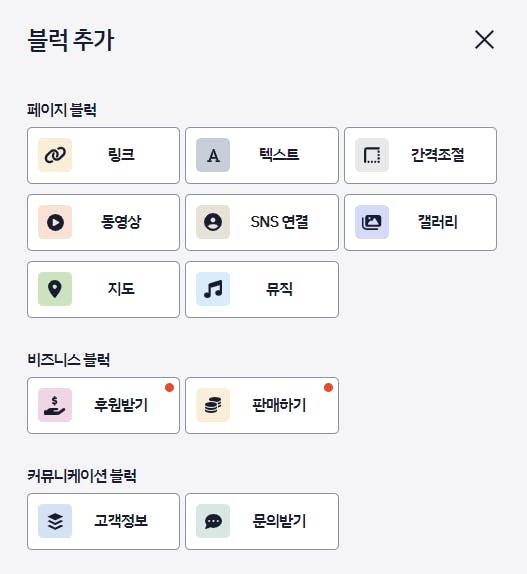This screenshot has height=574, width=527.
Task: Click the chain link icon
Action: (x=55, y=155)
